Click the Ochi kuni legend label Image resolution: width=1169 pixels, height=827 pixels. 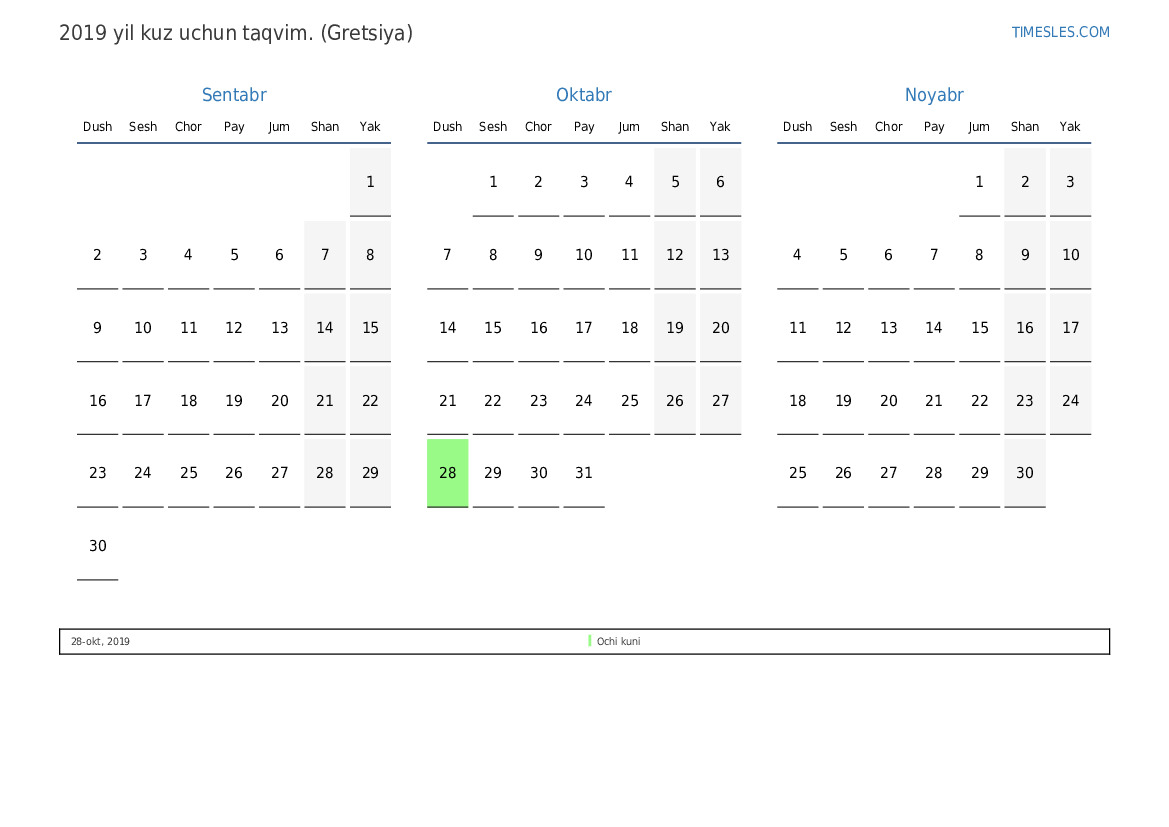click(618, 641)
